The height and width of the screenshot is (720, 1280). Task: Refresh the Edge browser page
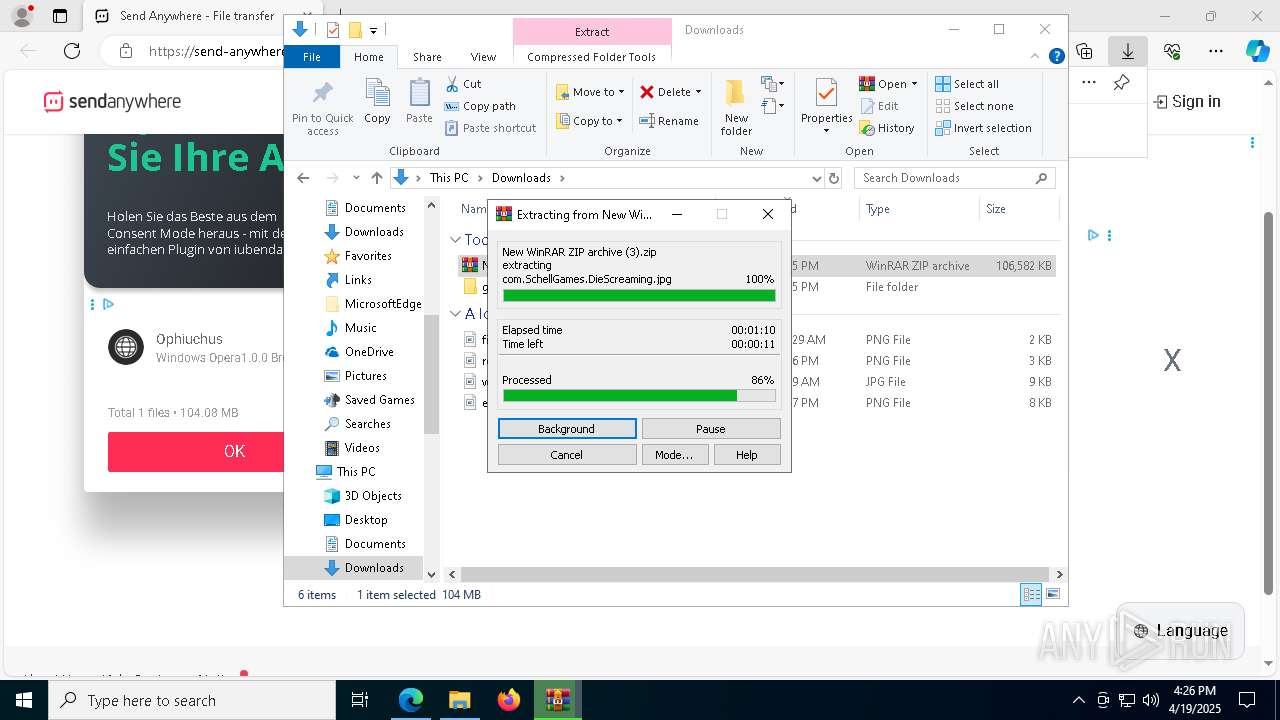tap(72, 51)
